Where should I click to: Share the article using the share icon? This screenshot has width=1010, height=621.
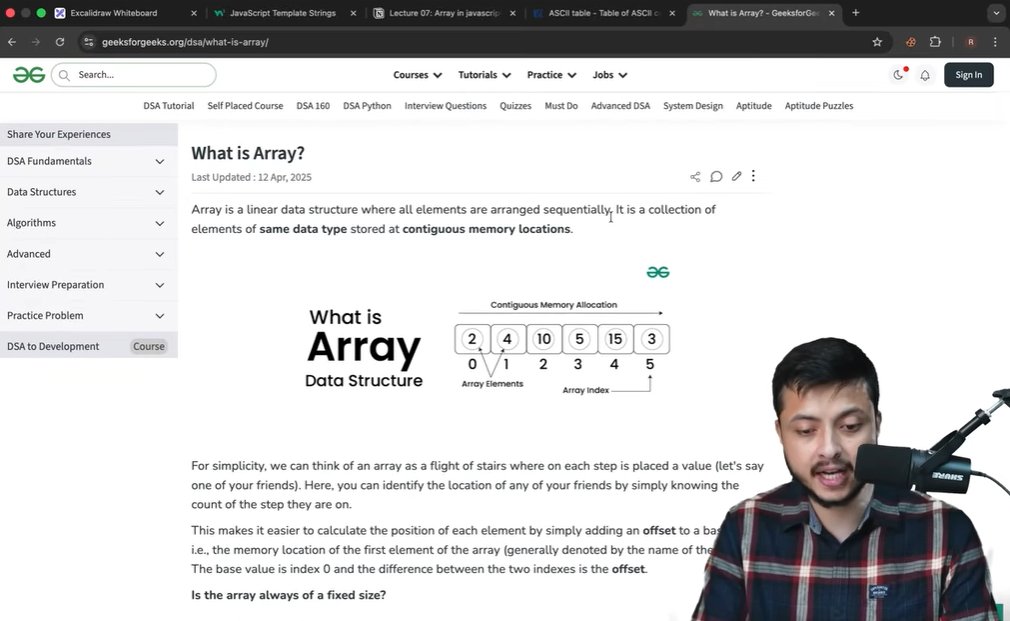pyautogui.click(x=695, y=177)
